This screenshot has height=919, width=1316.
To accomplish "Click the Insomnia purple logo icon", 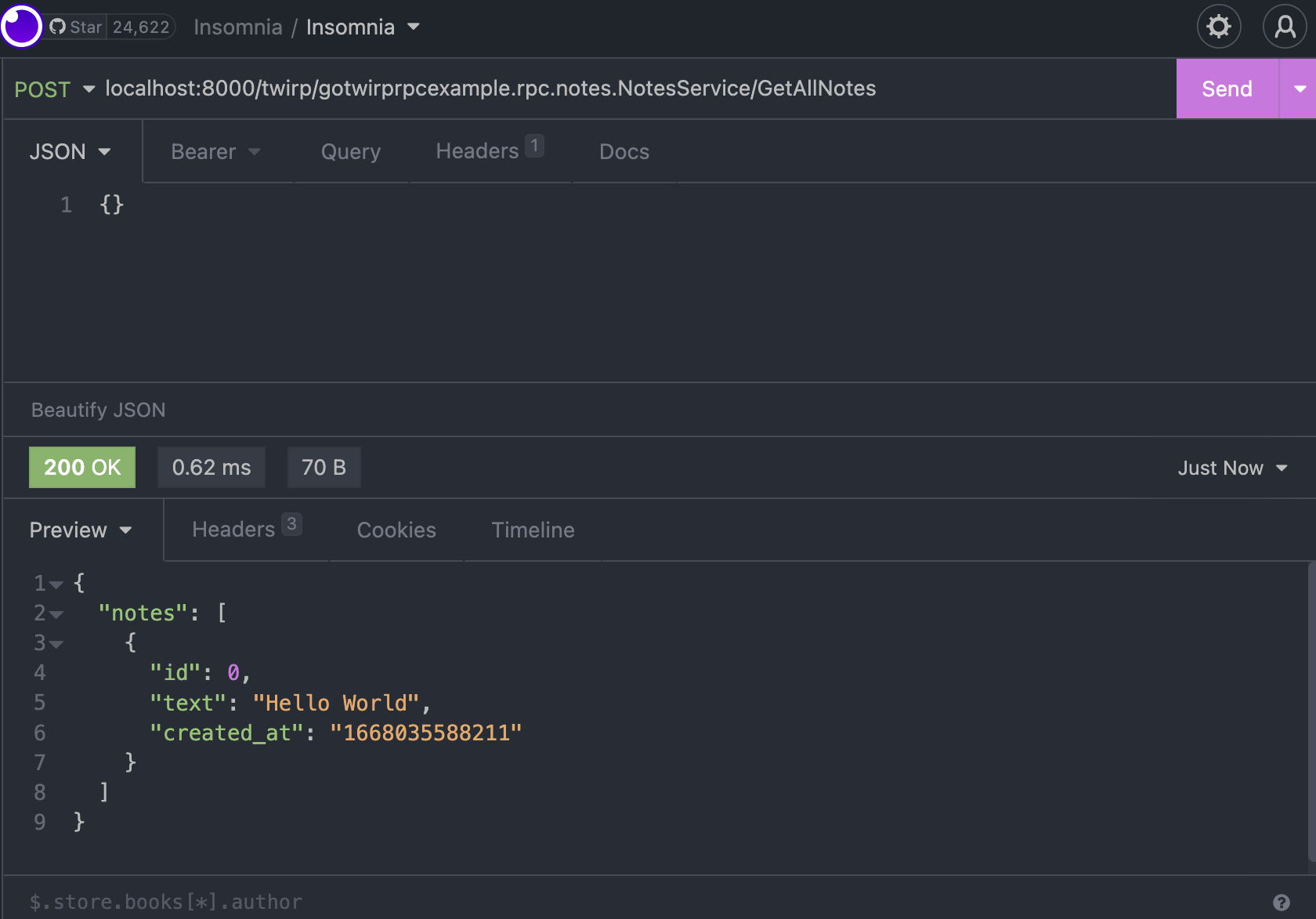I will [x=21, y=27].
